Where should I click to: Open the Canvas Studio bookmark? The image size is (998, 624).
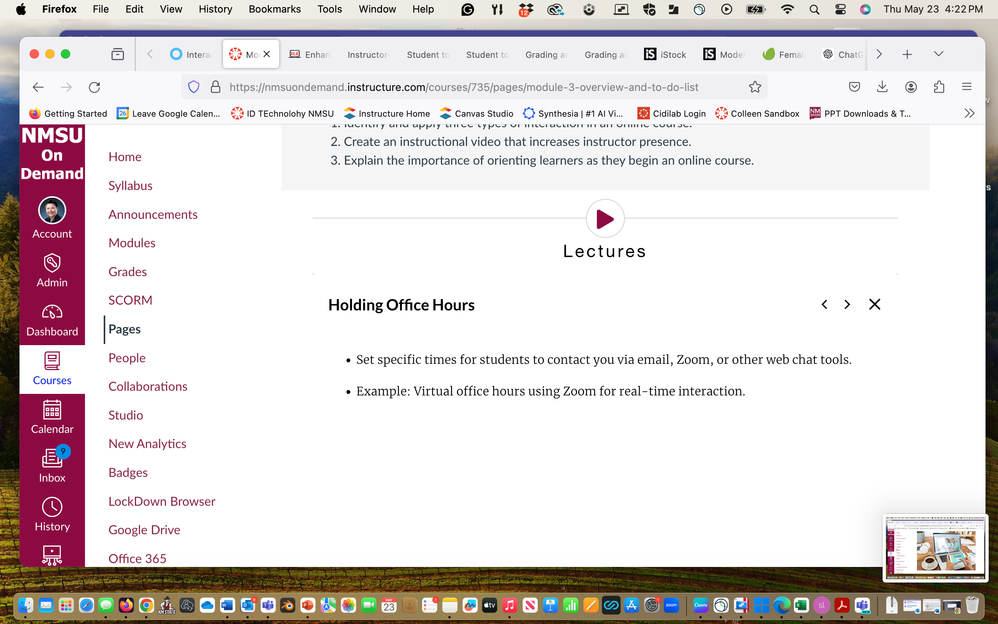pyautogui.click(x=476, y=113)
